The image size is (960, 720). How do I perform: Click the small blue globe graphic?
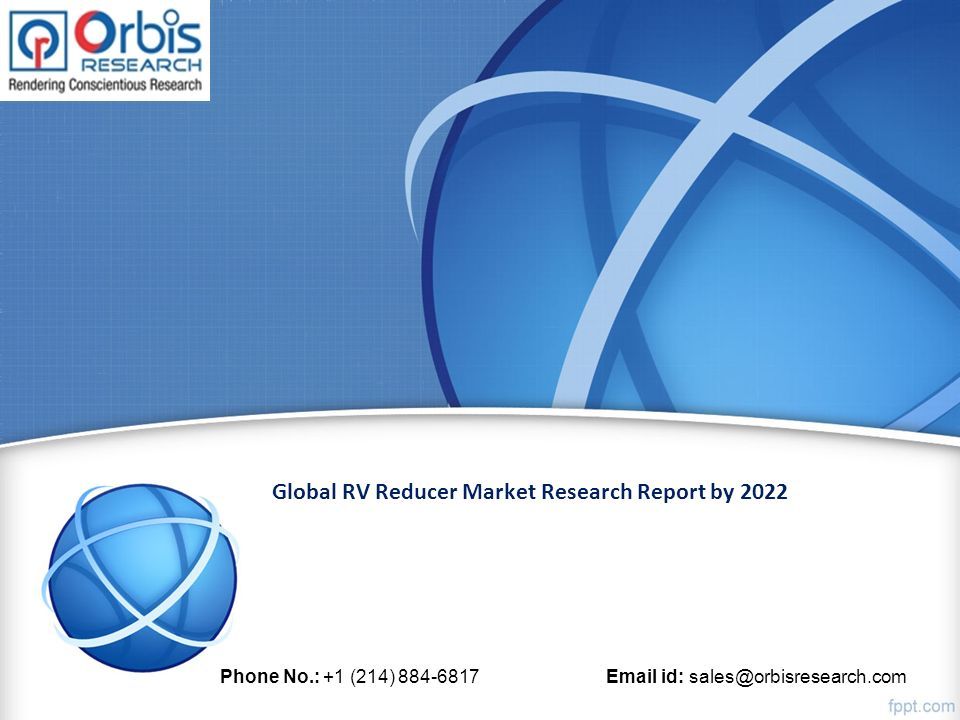pos(140,576)
